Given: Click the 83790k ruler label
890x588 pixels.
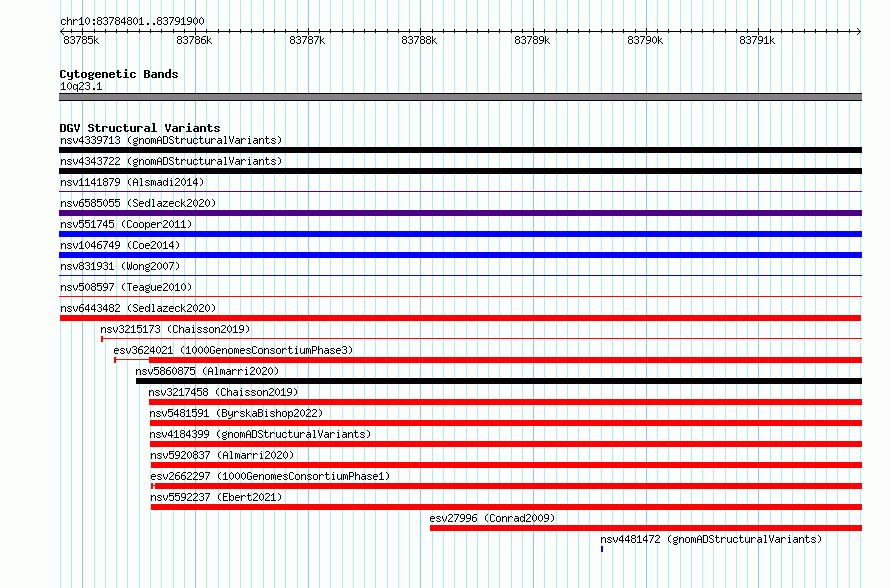Looking at the screenshot, I should (645, 40).
